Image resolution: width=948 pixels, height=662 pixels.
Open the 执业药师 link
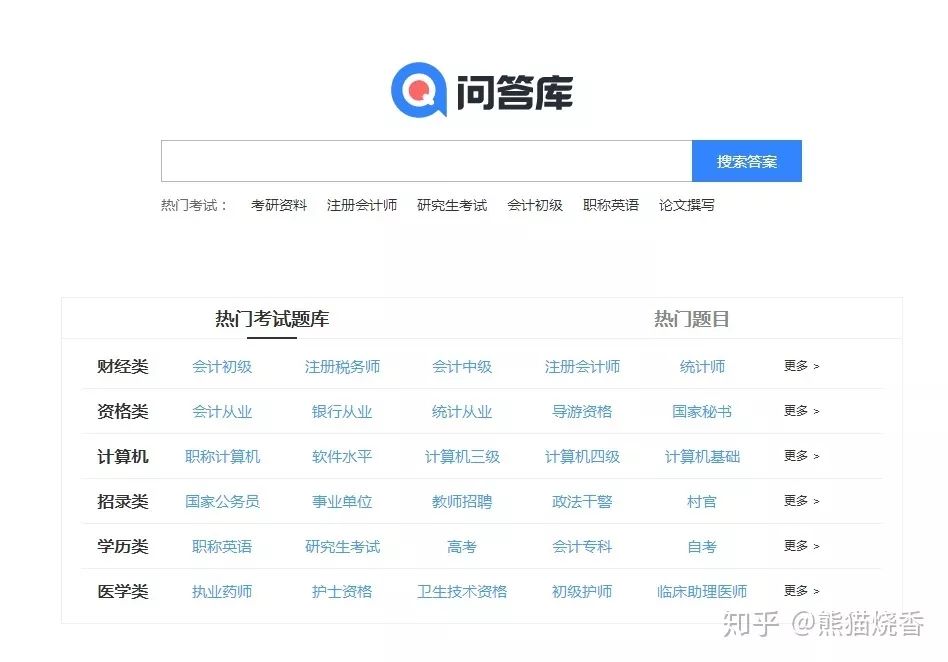(222, 591)
